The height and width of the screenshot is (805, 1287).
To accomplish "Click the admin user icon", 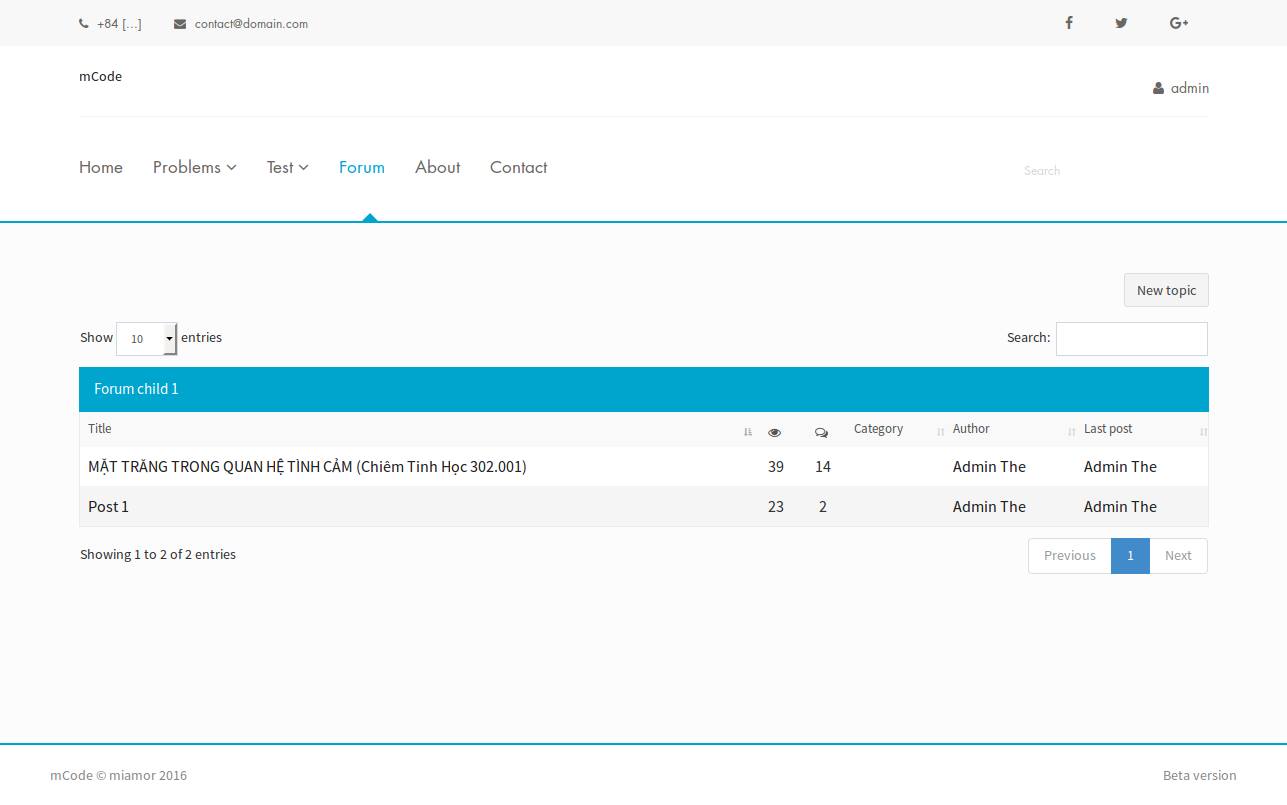I will pyautogui.click(x=1158, y=88).
